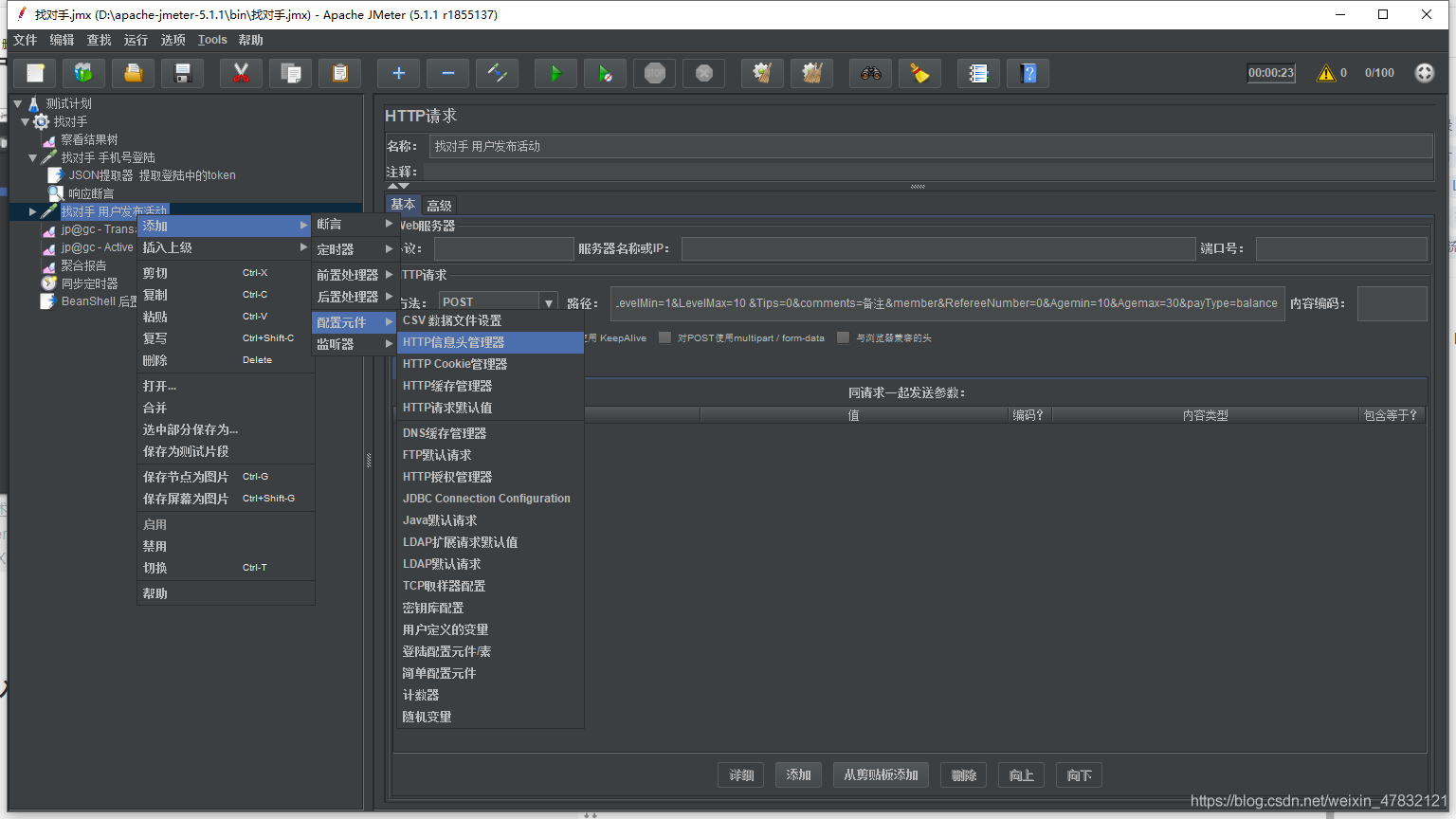
Task: Click the yellow warning triangle log icon
Action: 1326,73
